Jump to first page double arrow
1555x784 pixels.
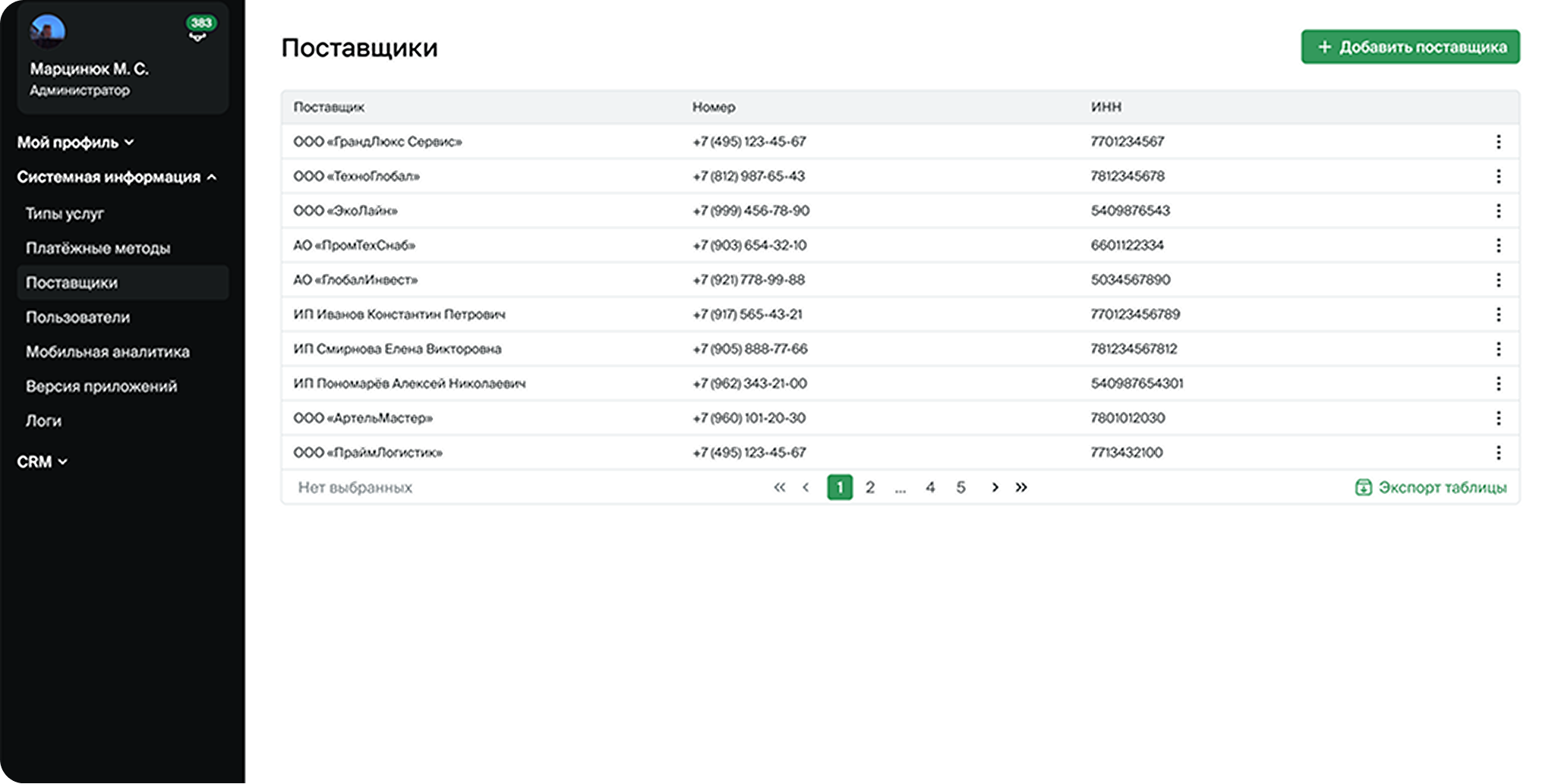coord(779,487)
